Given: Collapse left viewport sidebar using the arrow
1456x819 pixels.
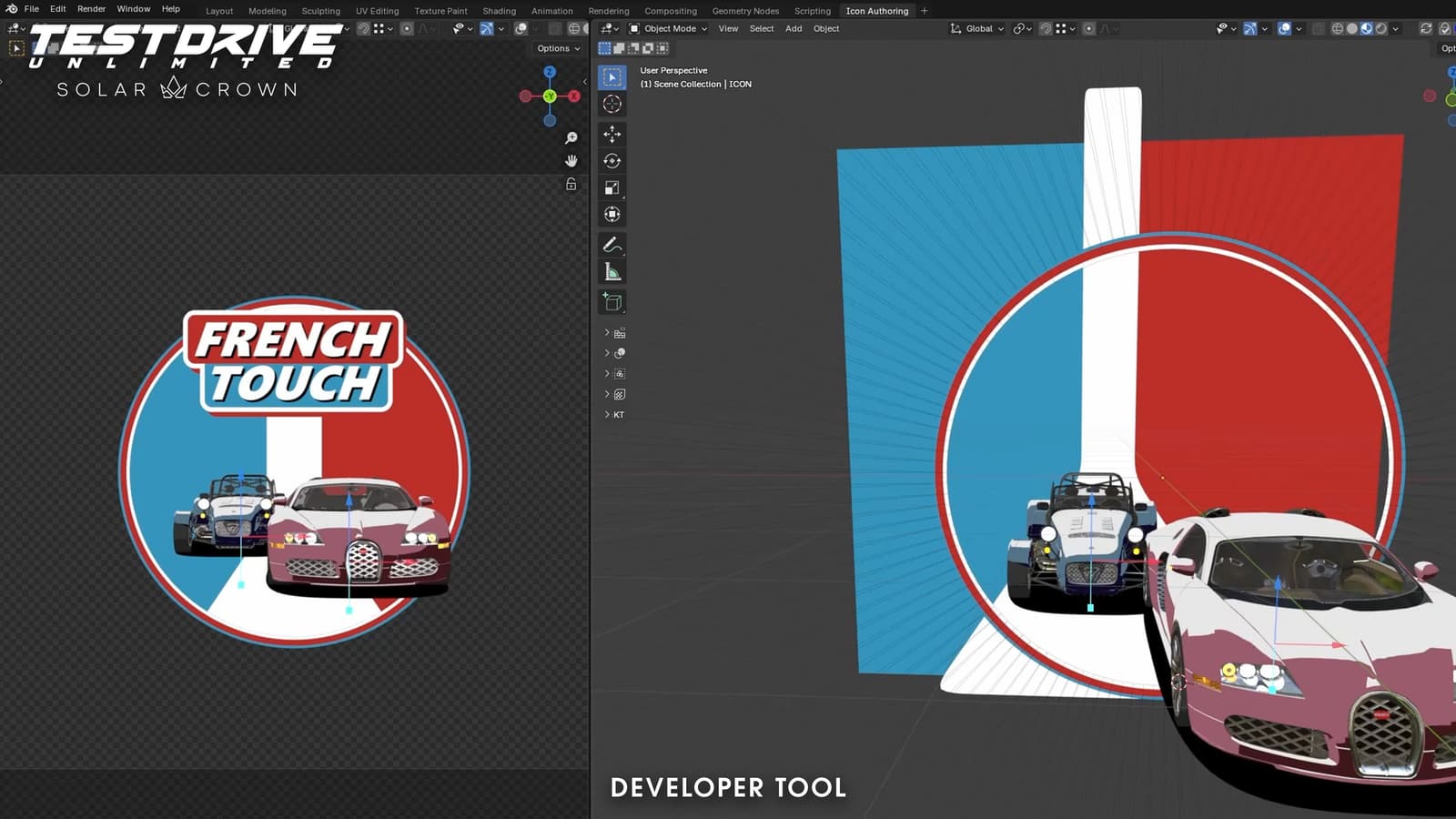Looking at the screenshot, I should click(584, 82).
